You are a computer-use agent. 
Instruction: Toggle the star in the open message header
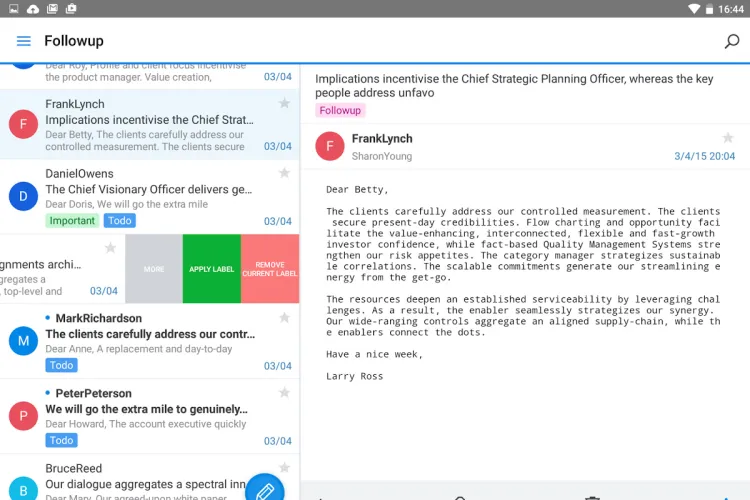(x=728, y=138)
